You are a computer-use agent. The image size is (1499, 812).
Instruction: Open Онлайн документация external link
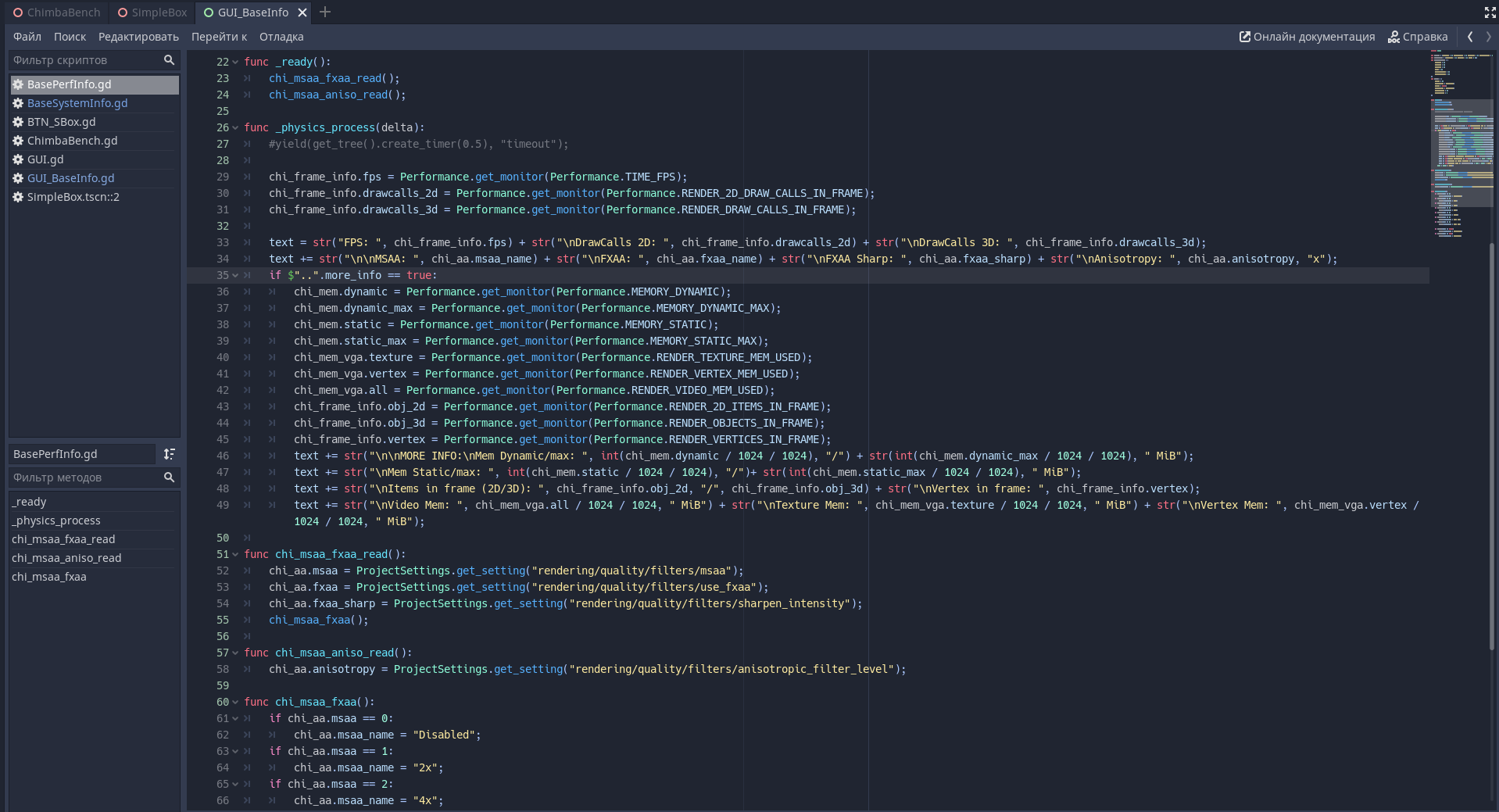[1307, 37]
